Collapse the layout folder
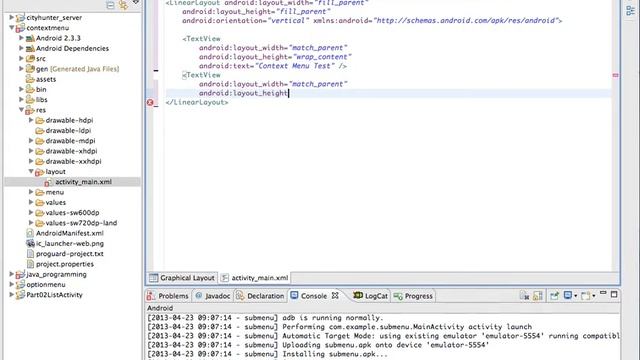The height and width of the screenshot is (360, 640). (x=31, y=171)
